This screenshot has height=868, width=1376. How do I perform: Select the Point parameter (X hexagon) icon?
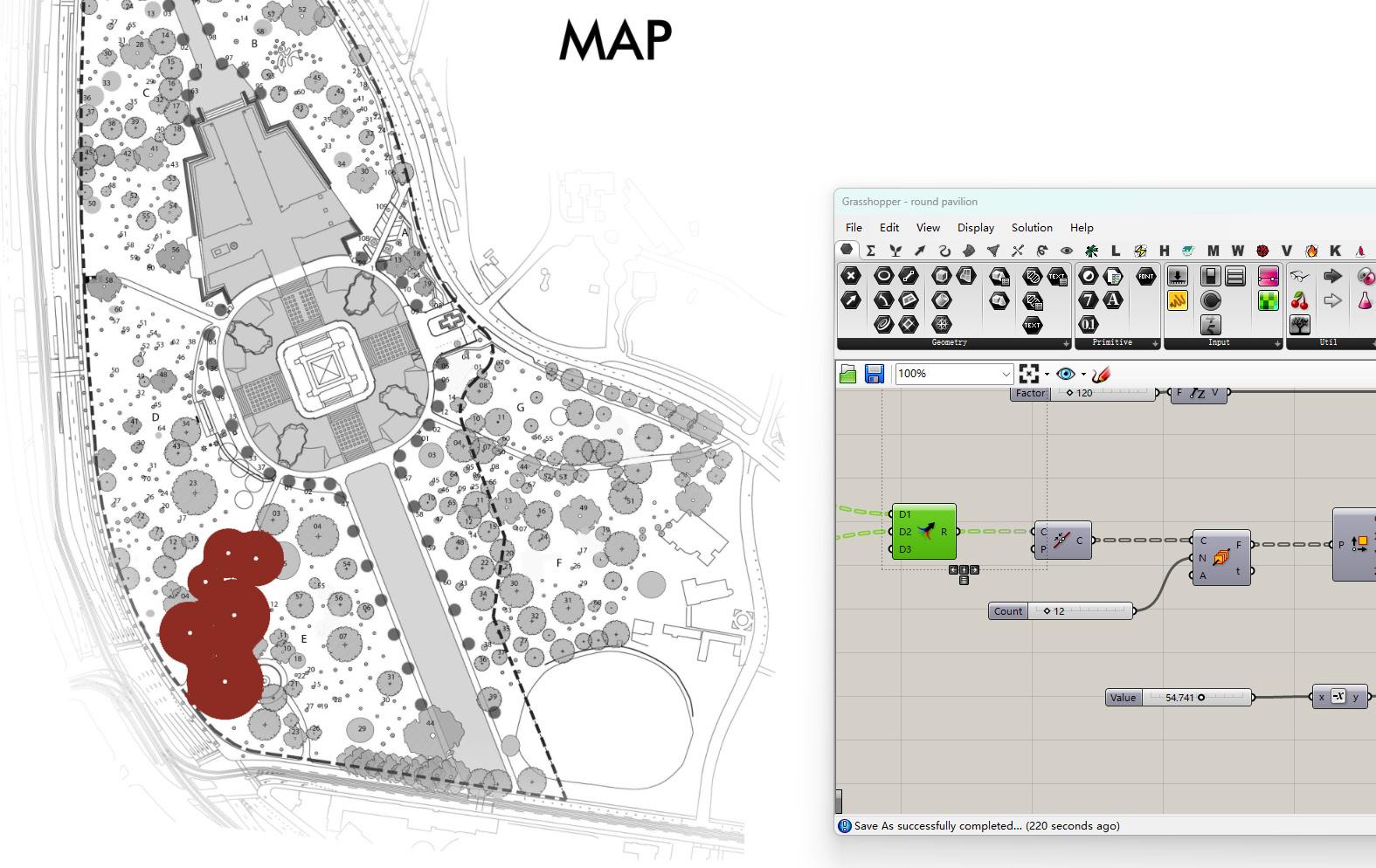[851, 276]
